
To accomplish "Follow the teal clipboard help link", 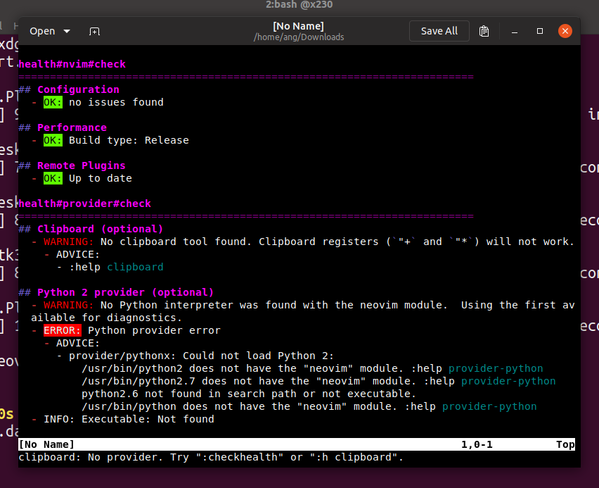I will [x=135, y=267].
